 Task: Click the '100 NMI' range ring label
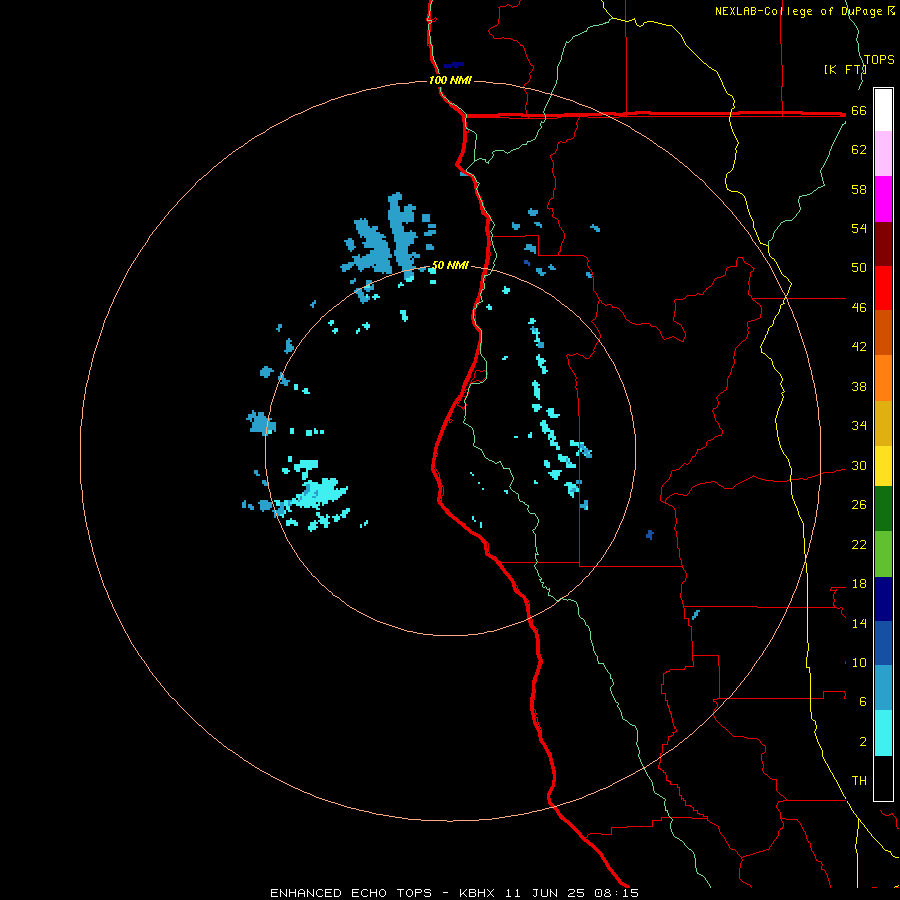[x=450, y=80]
